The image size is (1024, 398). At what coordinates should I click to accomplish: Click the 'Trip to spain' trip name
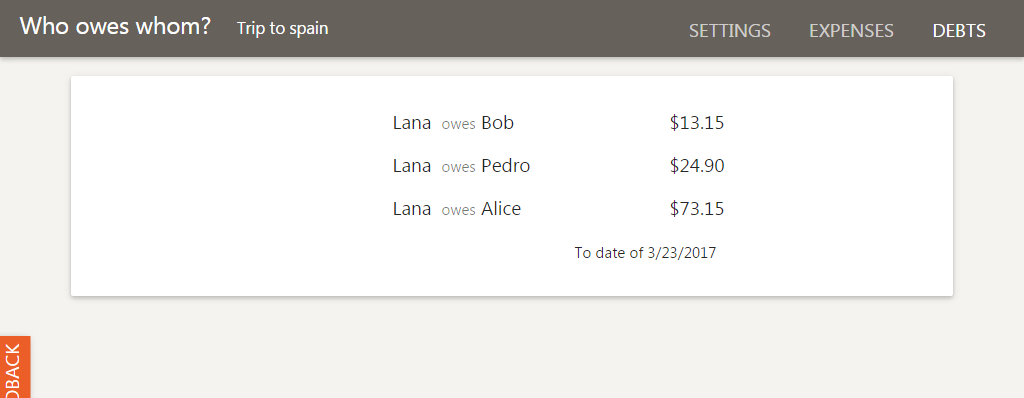(282, 28)
